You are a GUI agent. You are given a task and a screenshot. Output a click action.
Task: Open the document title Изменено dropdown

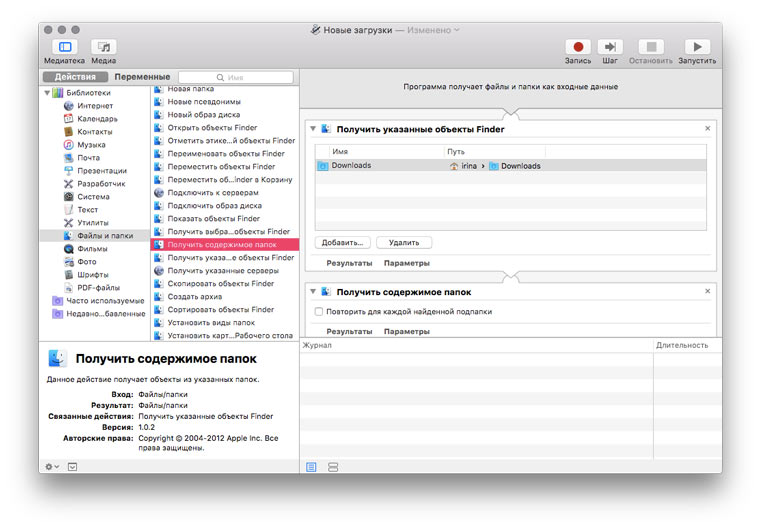click(433, 30)
